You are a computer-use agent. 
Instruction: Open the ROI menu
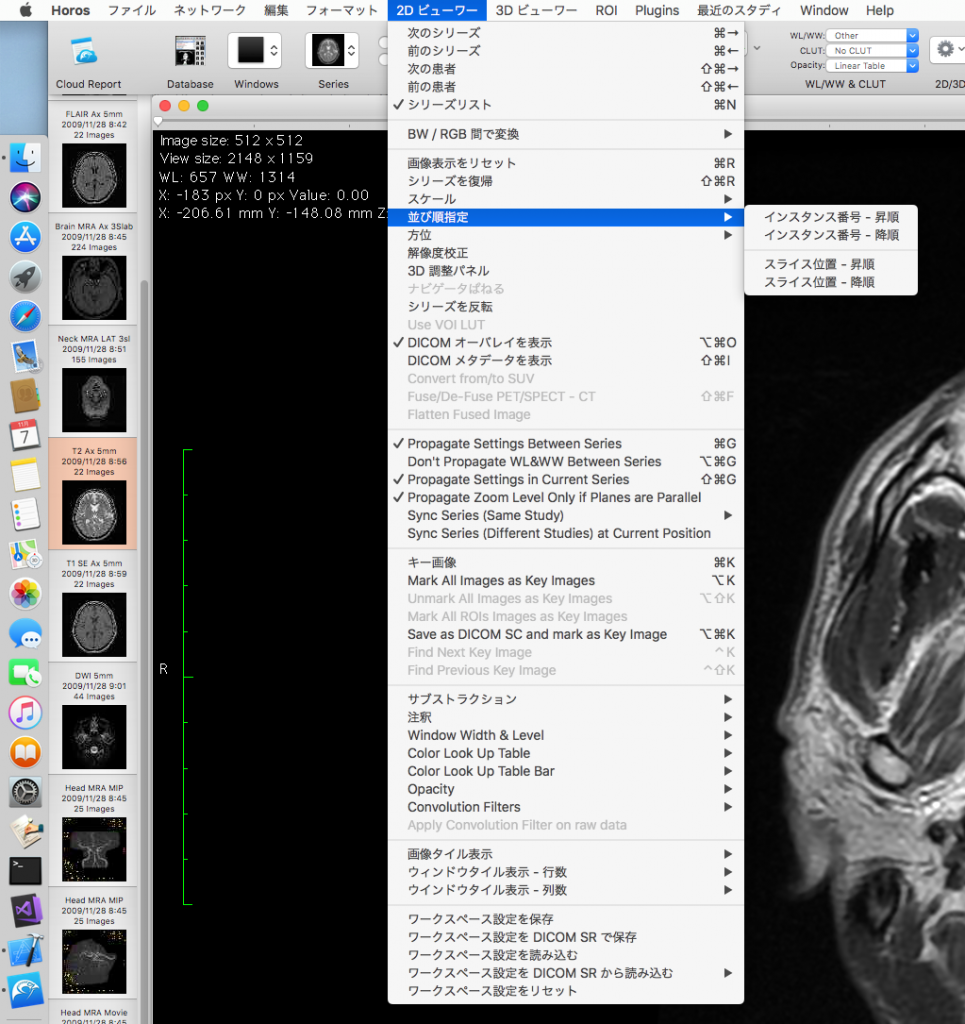(x=606, y=10)
